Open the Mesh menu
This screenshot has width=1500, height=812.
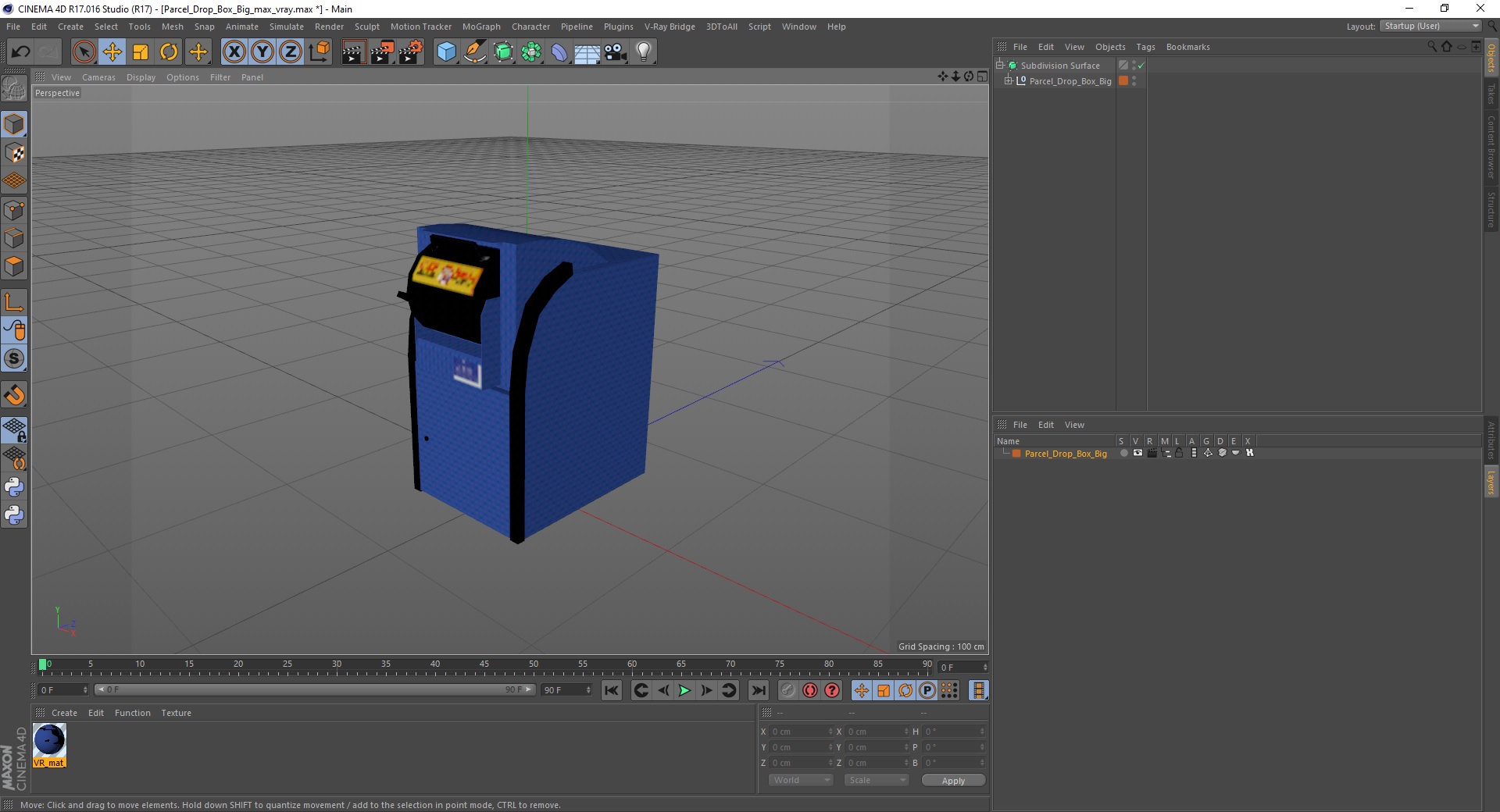click(x=172, y=27)
